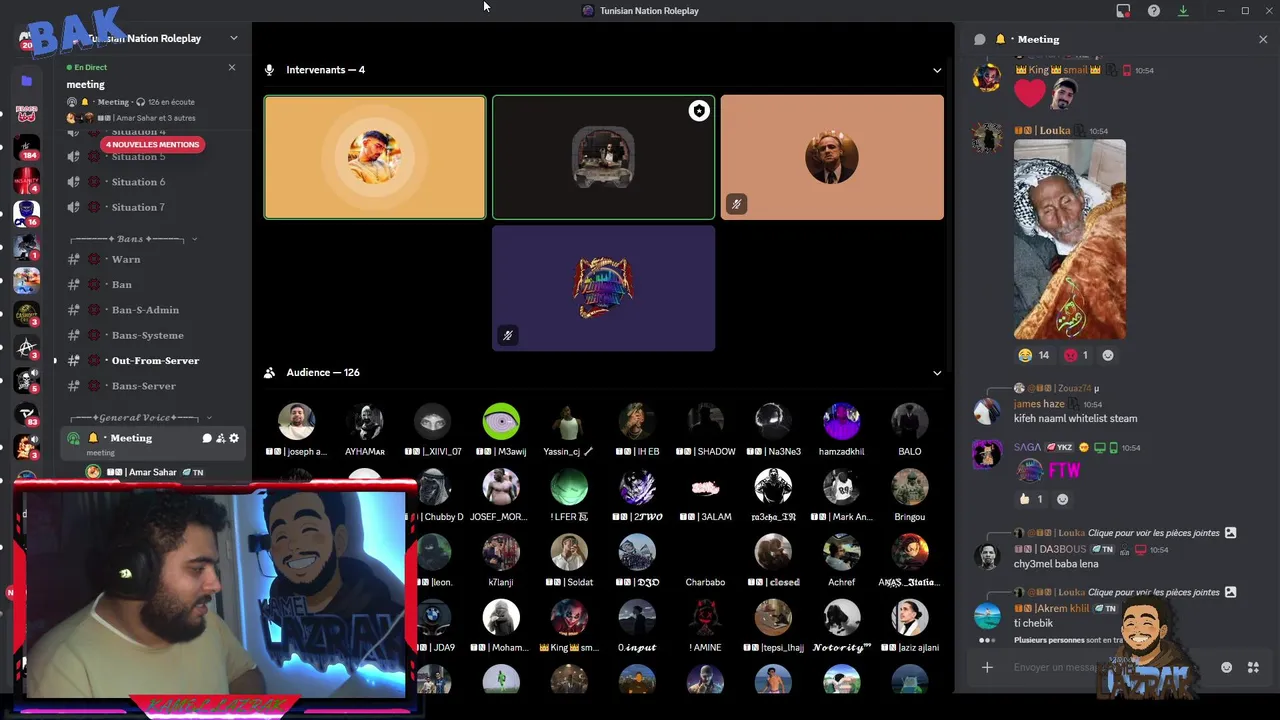Click the 4 Nouvelles Mentions pill
Image resolution: width=1280 pixels, height=720 pixels.
[x=152, y=144]
